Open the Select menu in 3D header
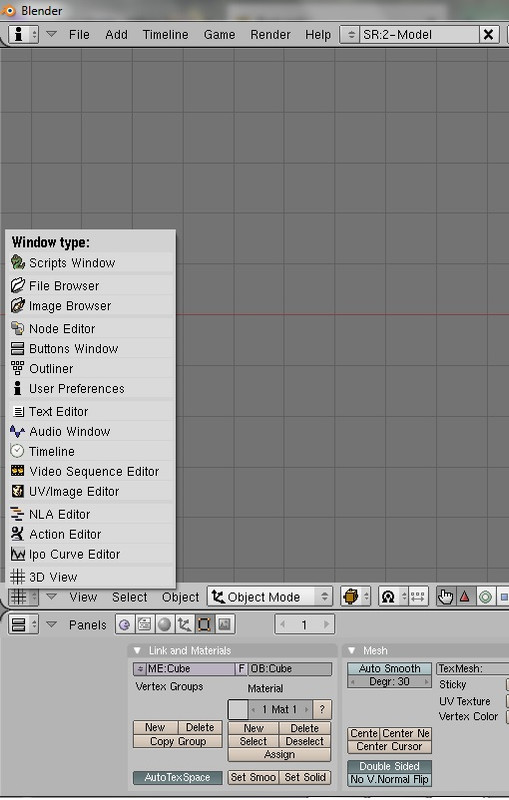 (130, 597)
